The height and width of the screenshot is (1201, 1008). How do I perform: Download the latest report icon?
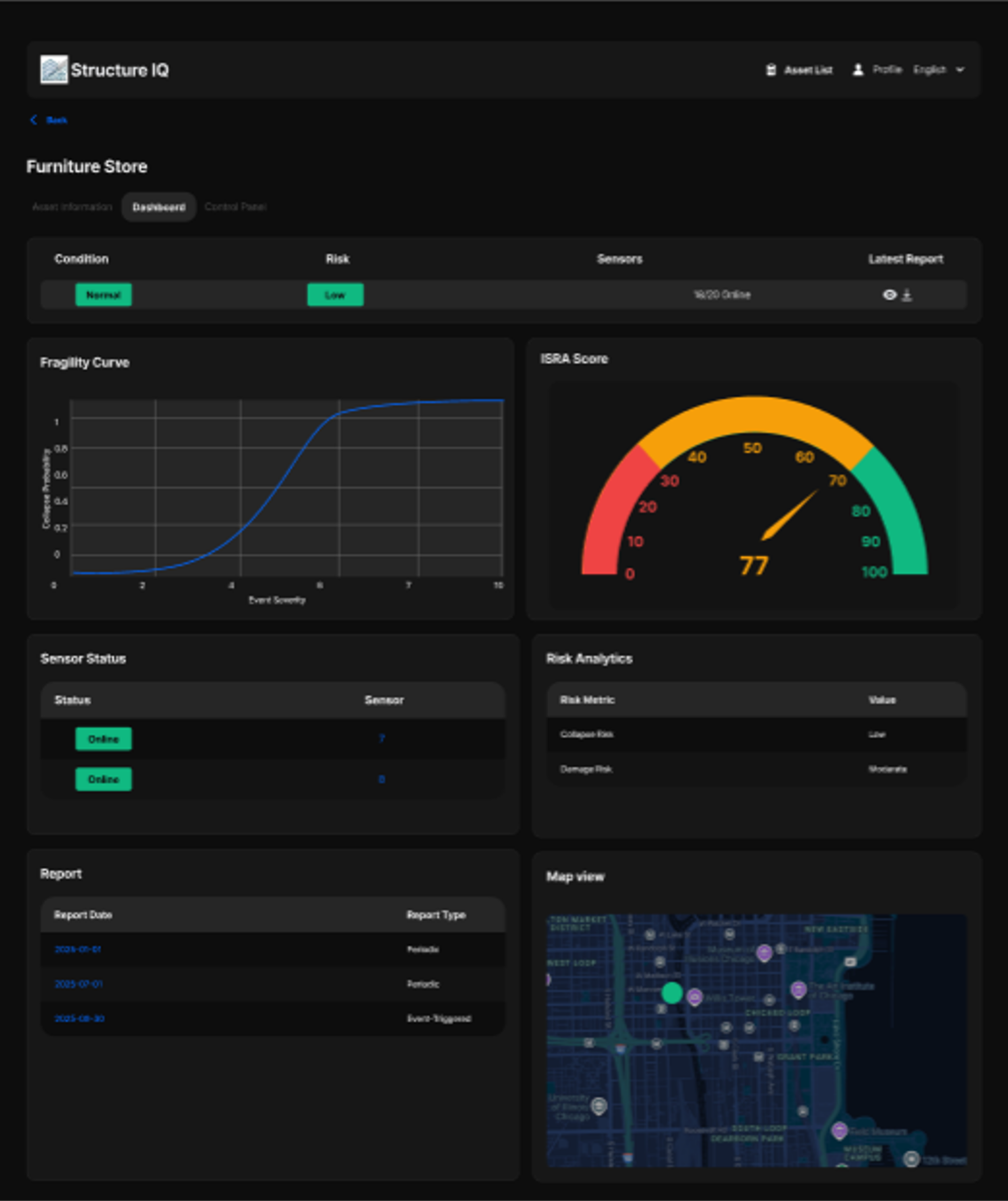tap(907, 295)
